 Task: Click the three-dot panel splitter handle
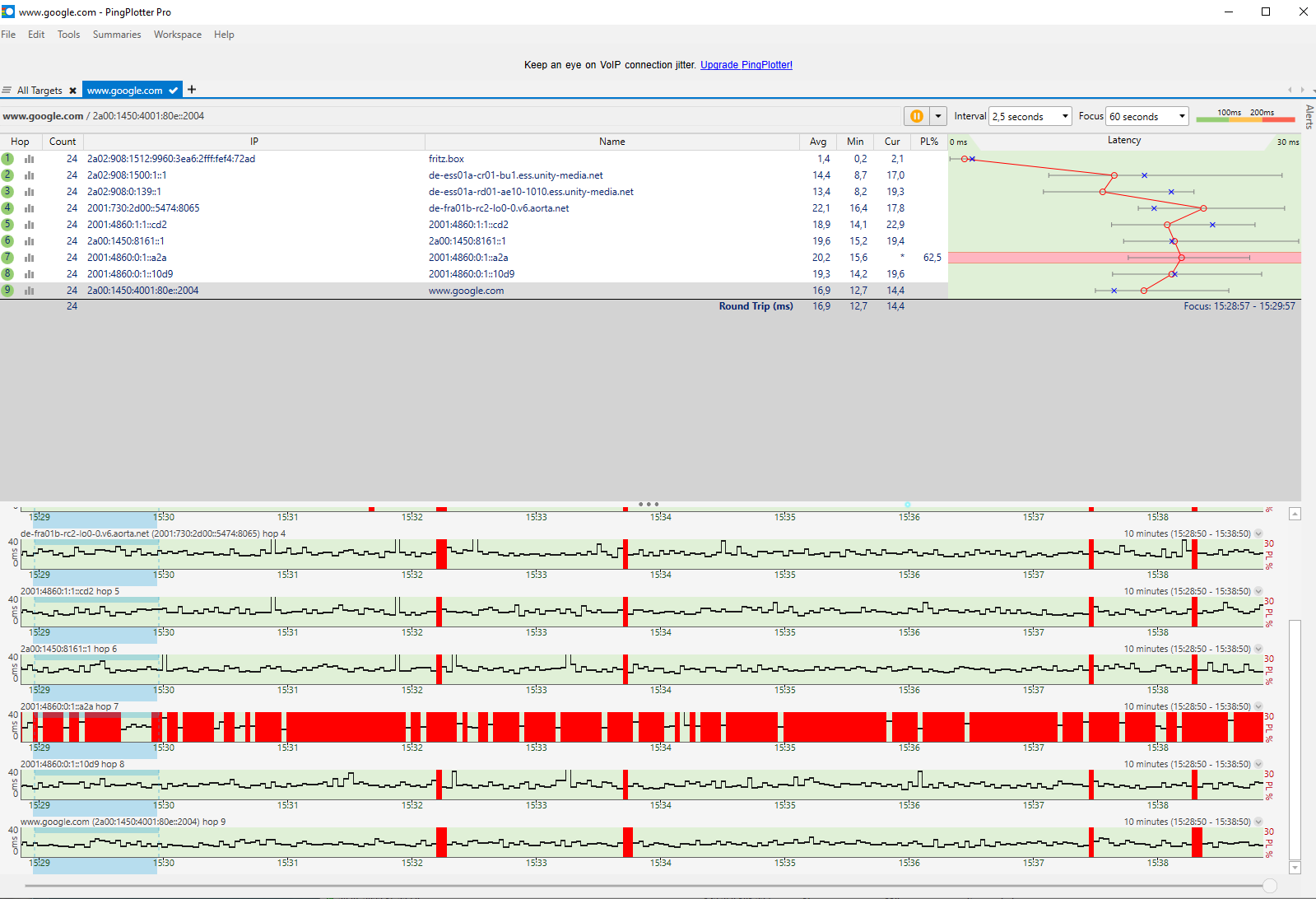649,504
